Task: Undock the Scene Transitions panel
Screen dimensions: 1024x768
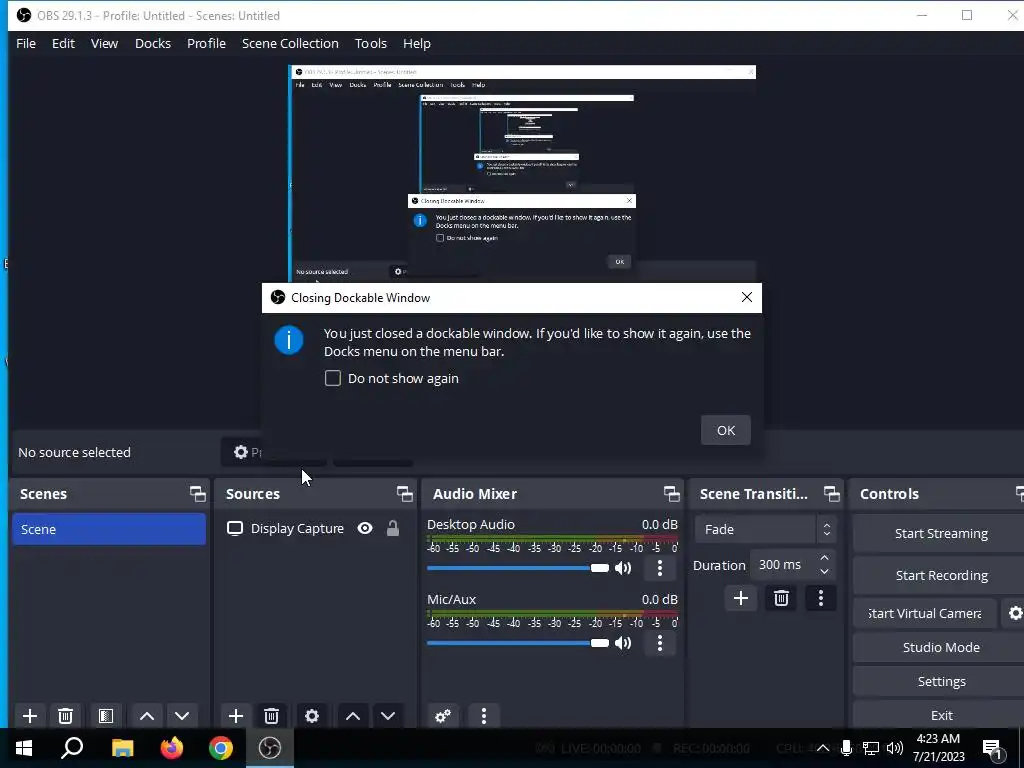Action: click(831, 494)
